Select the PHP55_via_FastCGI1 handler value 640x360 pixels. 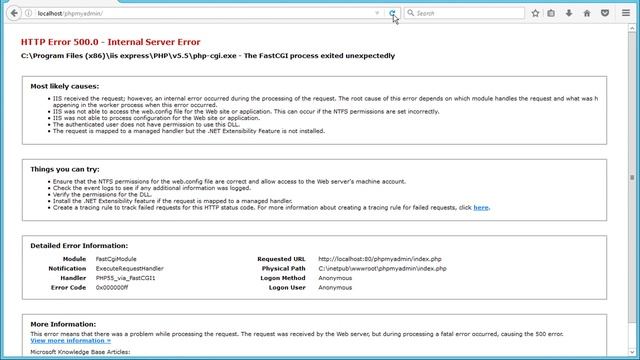click(125, 278)
